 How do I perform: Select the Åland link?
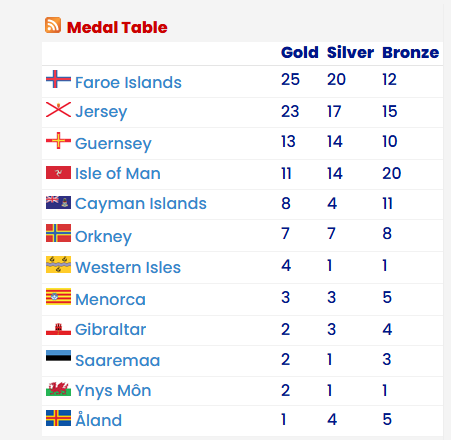click(99, 419)
